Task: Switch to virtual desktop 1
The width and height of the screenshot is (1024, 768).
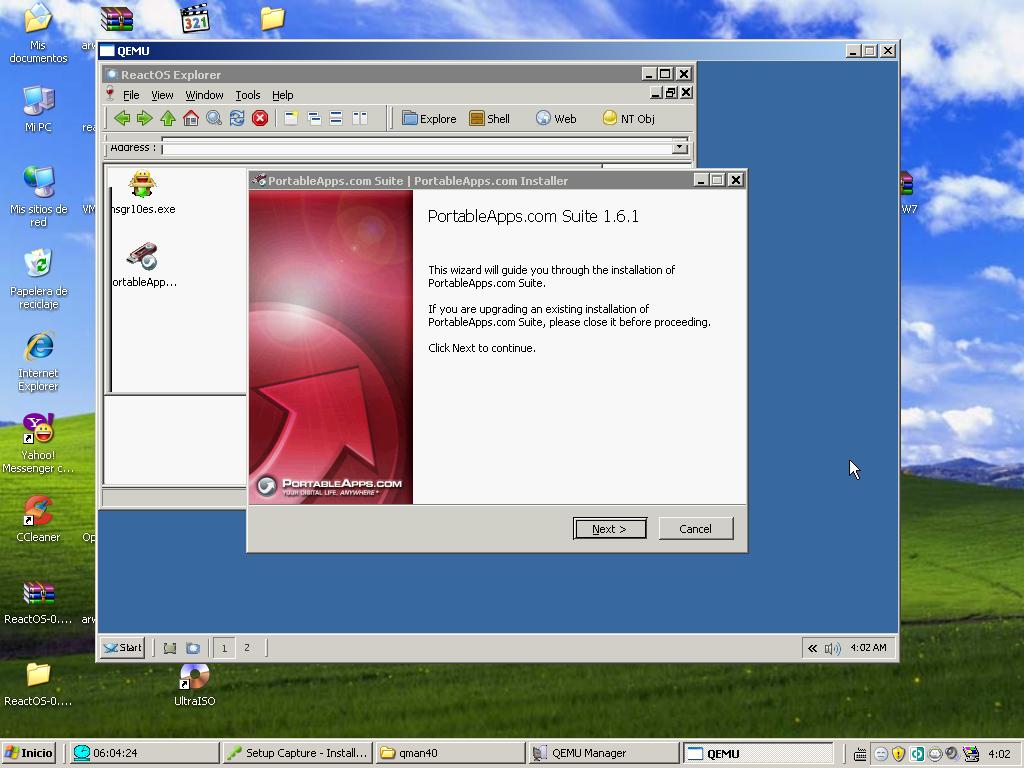Action: click(x=224, y=648)
